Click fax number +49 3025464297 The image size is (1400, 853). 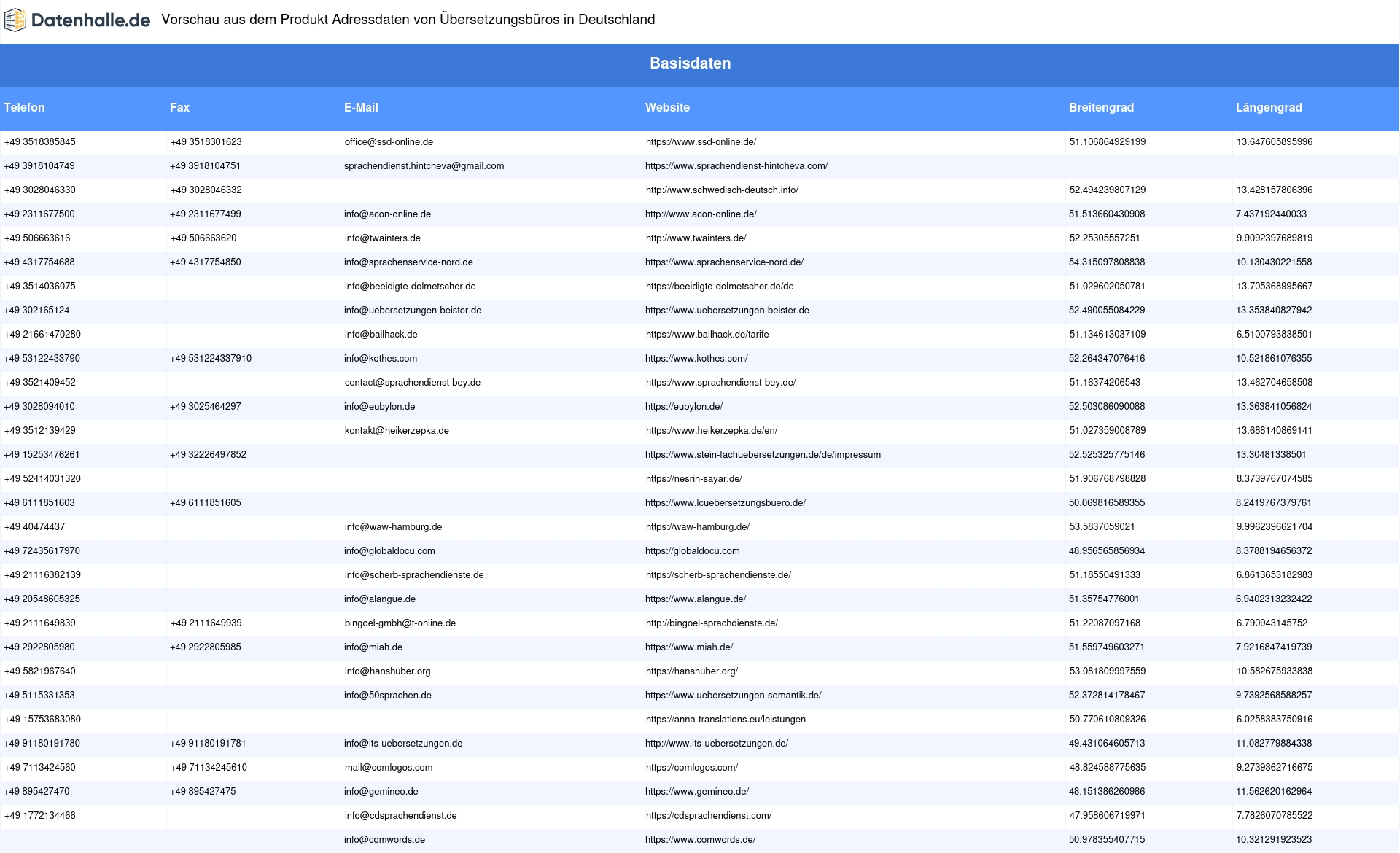[205, 407]
